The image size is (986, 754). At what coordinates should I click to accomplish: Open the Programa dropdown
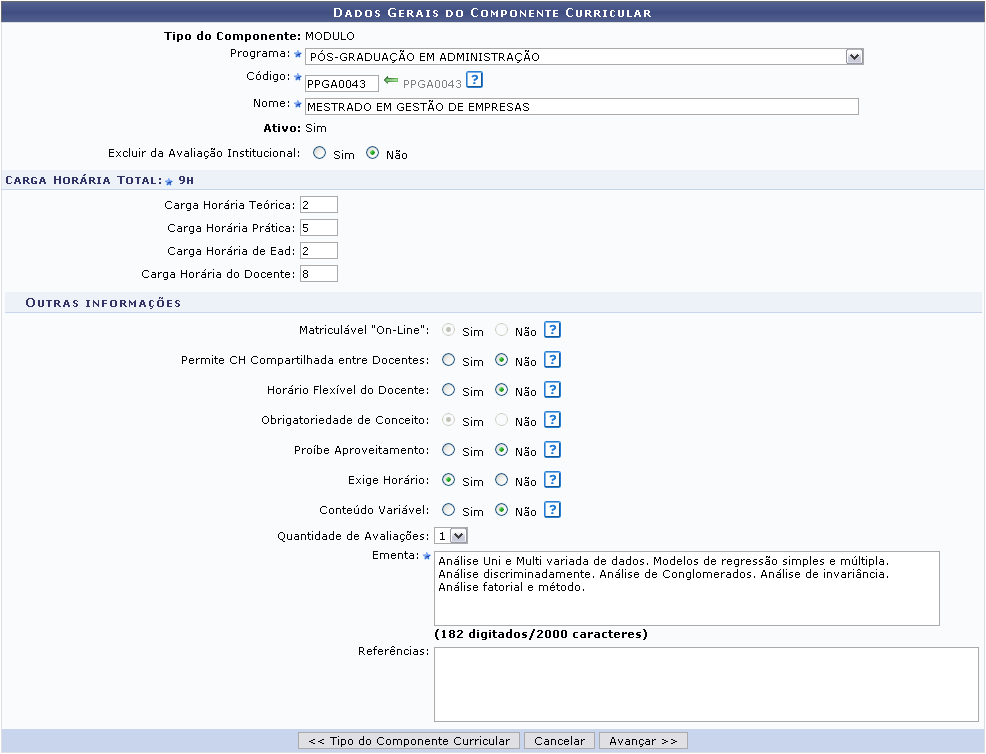(x=584, y=57)
